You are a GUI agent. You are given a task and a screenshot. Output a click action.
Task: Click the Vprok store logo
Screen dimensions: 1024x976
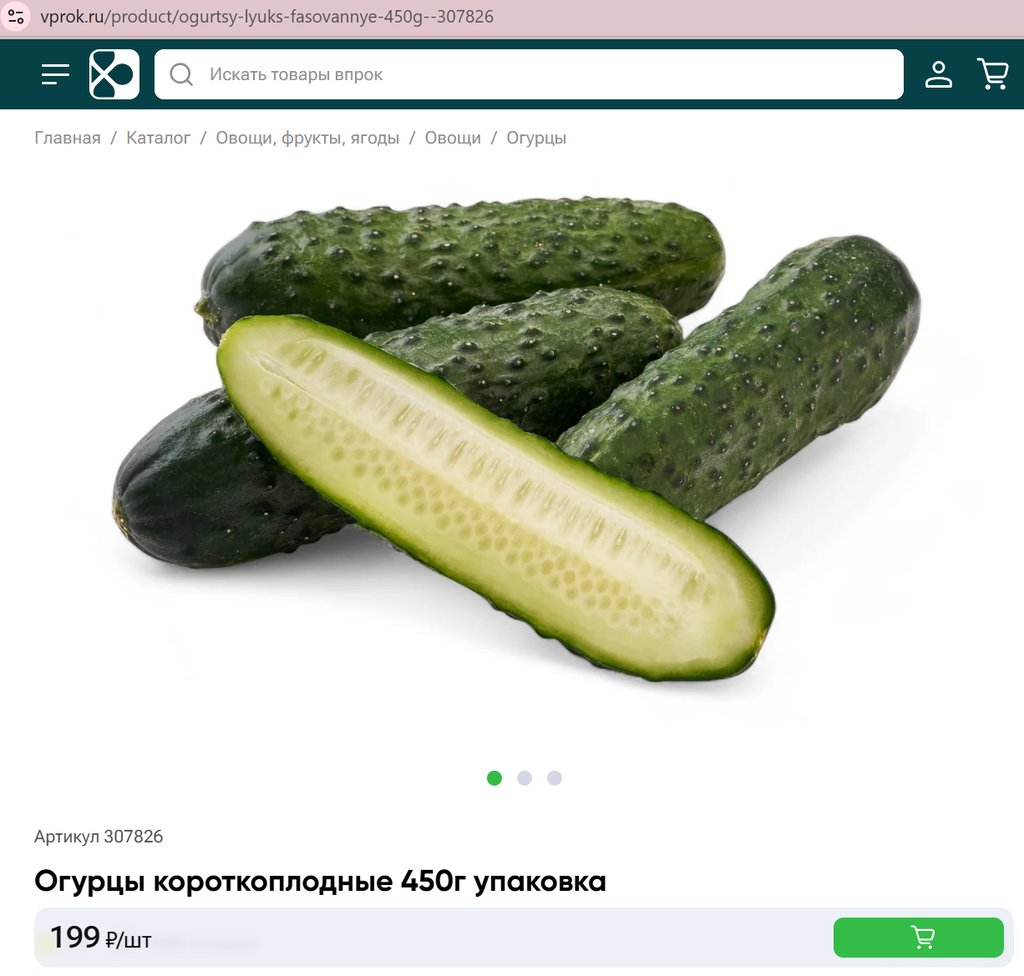click(114, 74)
